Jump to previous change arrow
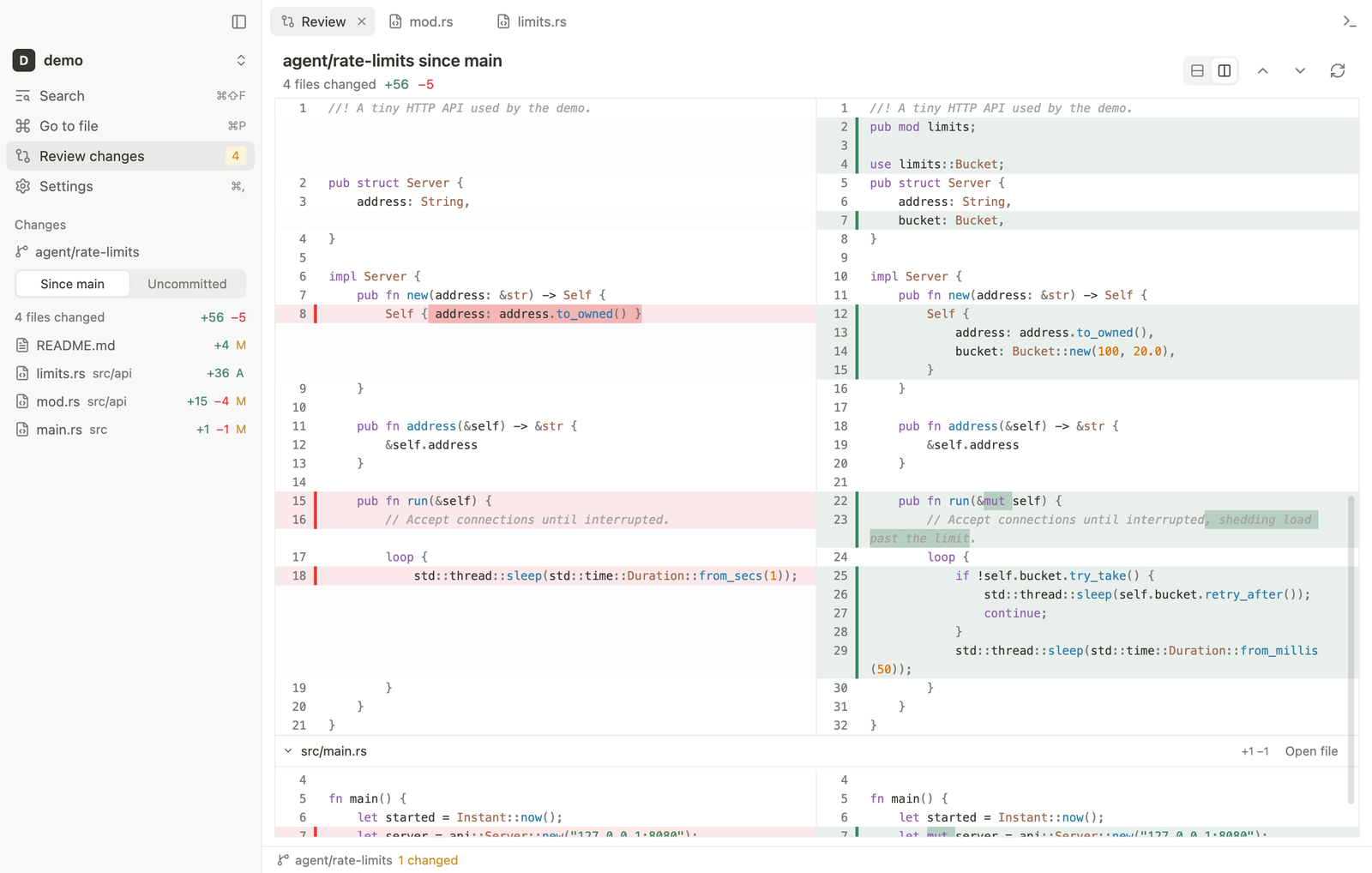 coord(1262,70)
